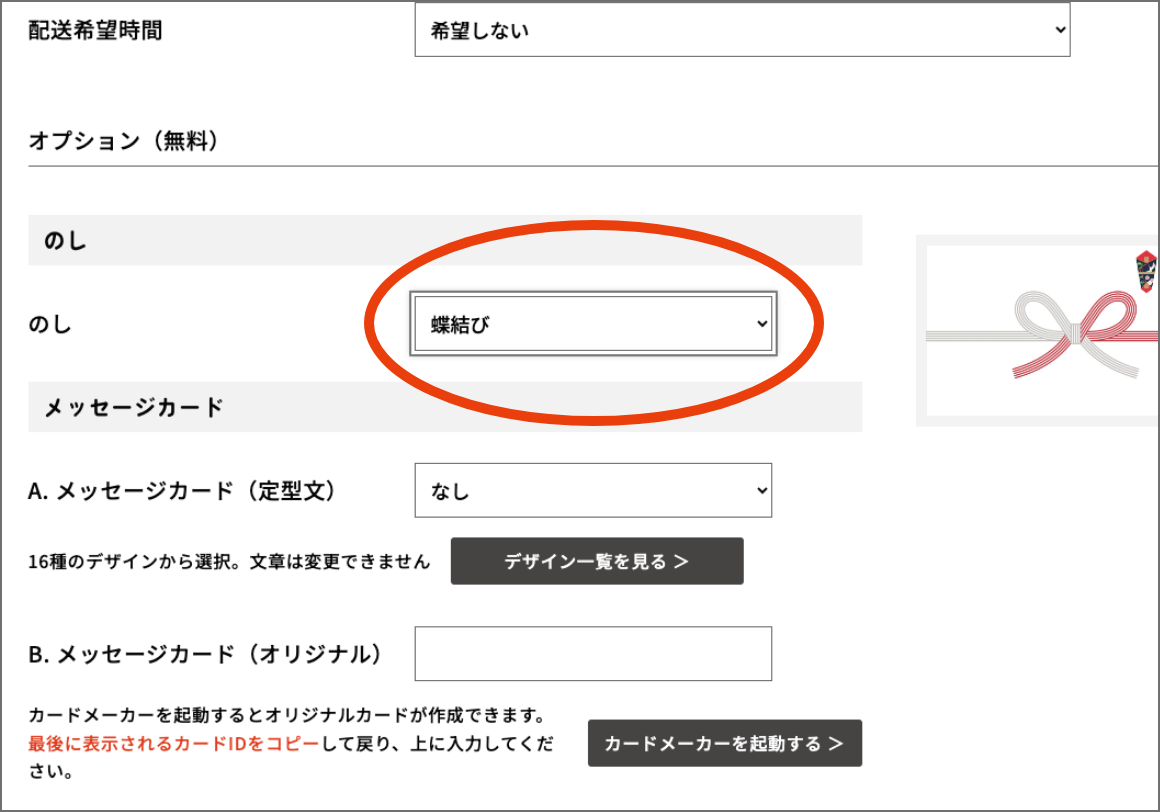The height and width of the screenshot is (812, 1160).
Task: Click the 配送希望時間 field label
Action: [95, 31]
